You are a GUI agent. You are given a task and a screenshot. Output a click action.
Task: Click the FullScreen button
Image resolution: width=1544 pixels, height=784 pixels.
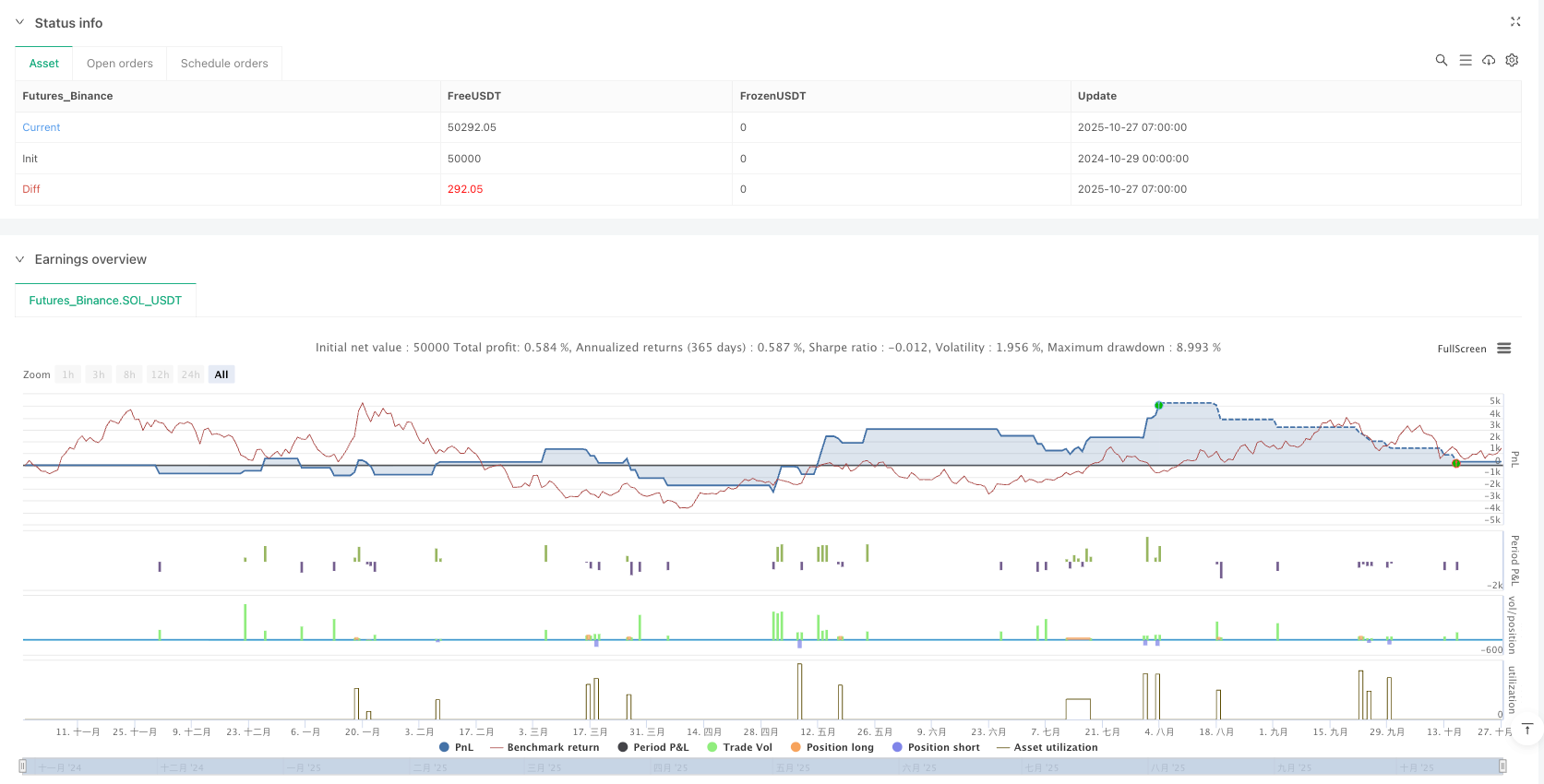point(1461,349)
